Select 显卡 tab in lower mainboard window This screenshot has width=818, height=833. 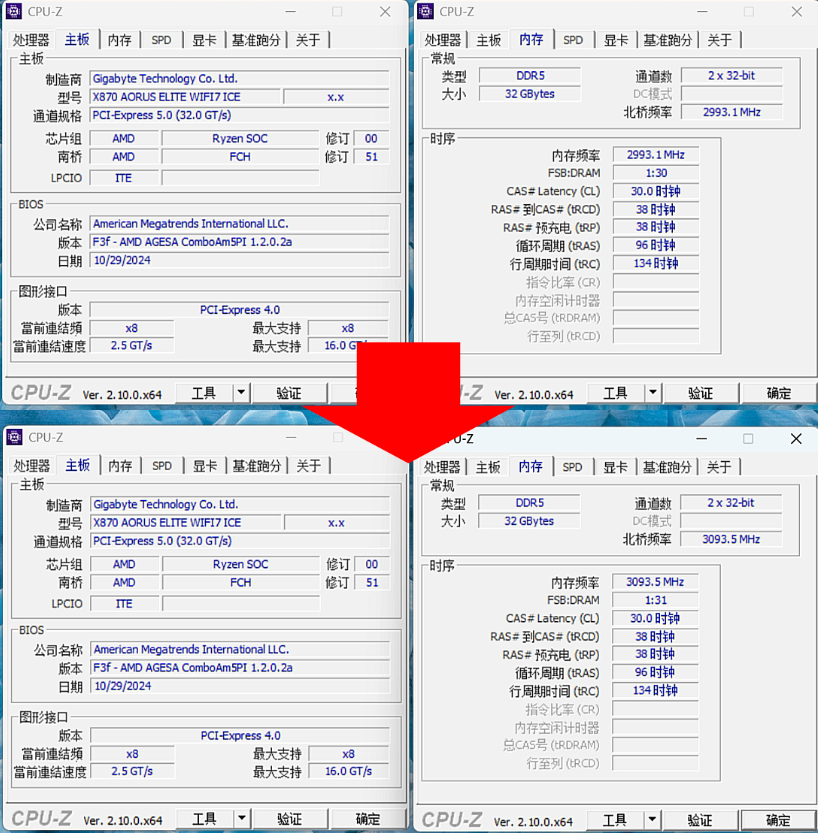click(x=205, y=466)
